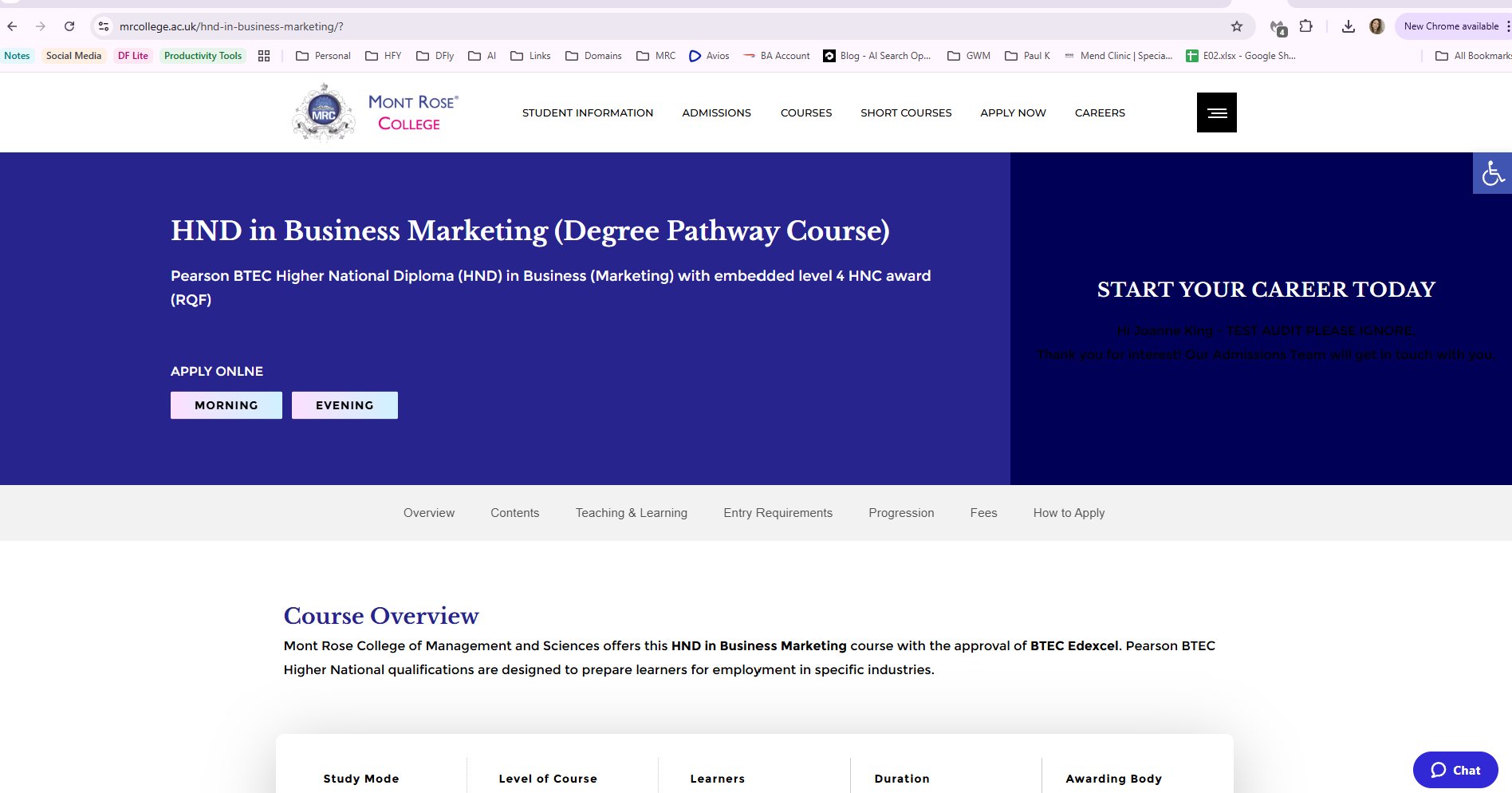
Task: Click the EVENING apply button
Action: 345,404
